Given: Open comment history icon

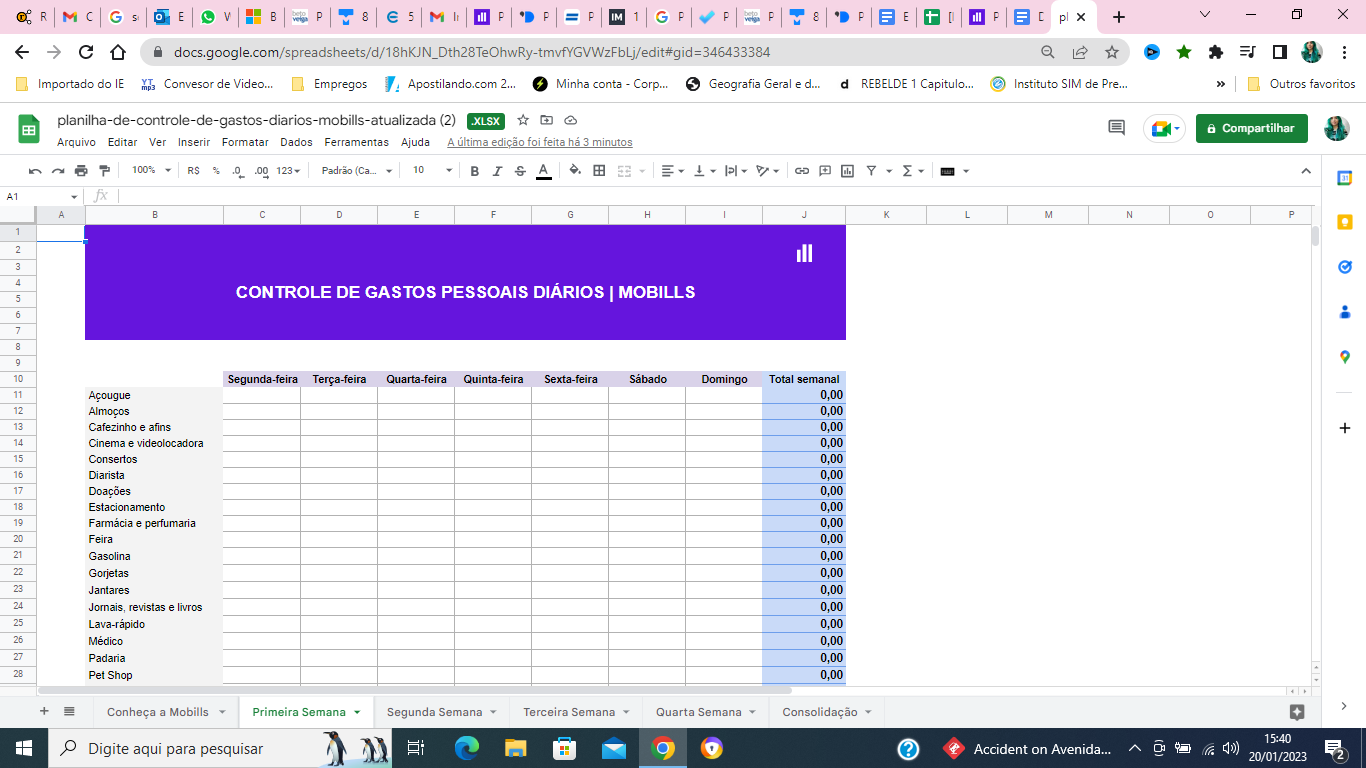Looking at the screenshot, I should pos(1116,128).
